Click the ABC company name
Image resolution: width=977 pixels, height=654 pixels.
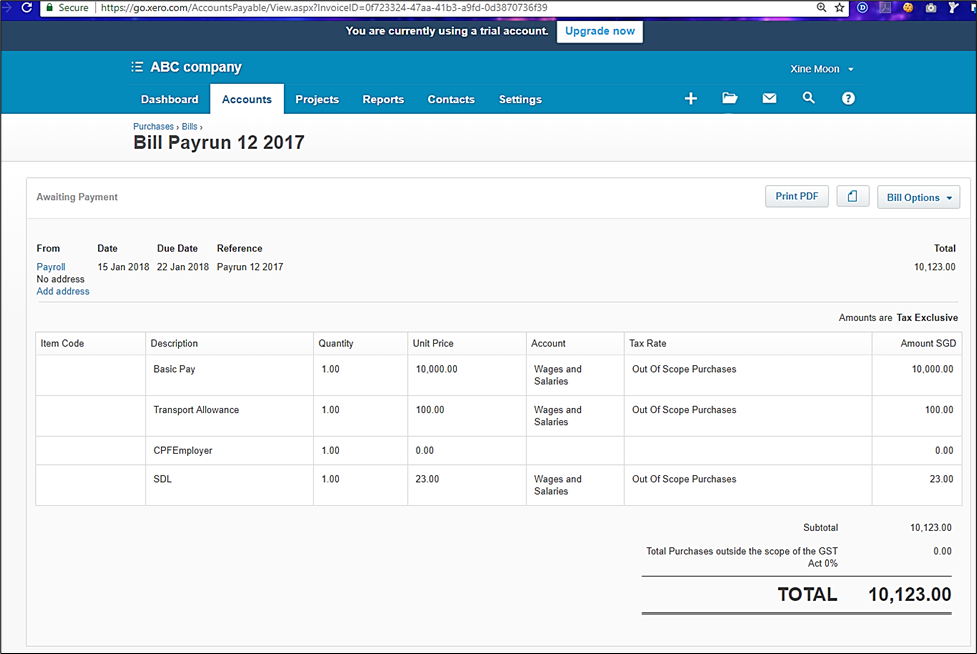(196, 67)
